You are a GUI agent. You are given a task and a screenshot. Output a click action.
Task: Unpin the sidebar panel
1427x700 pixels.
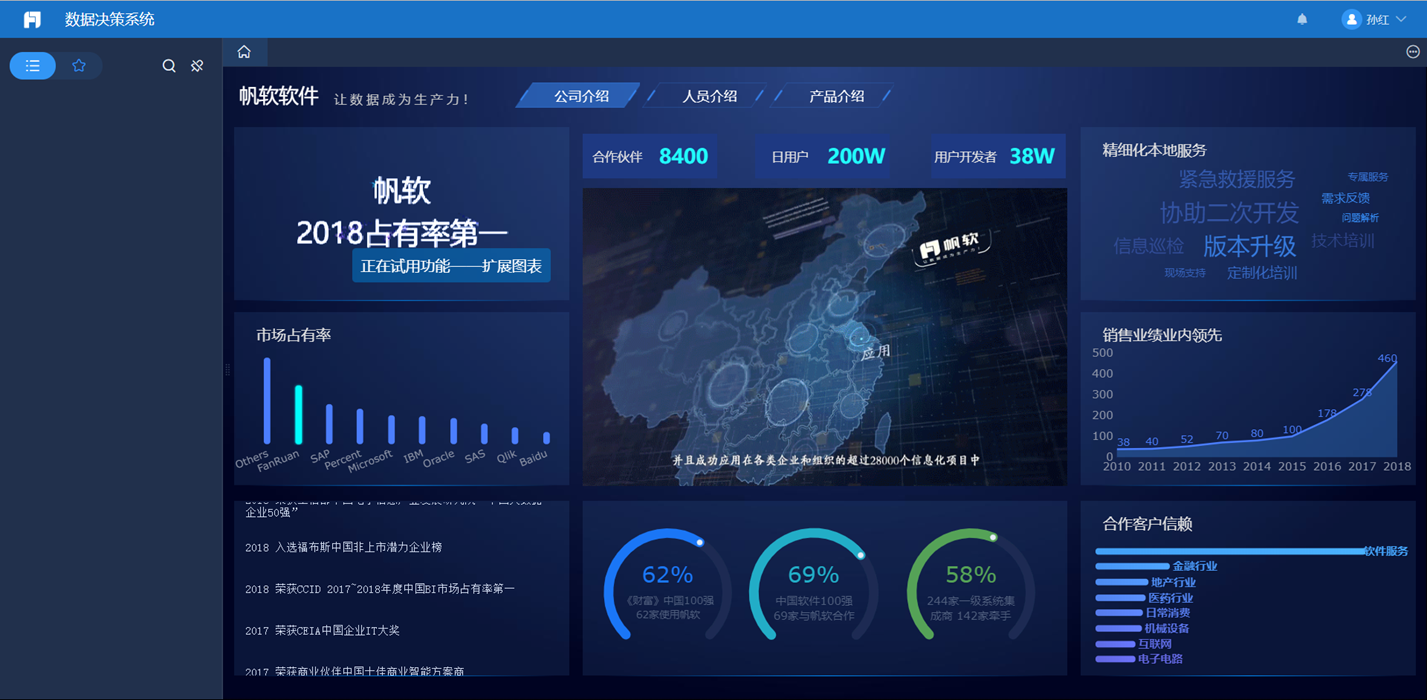(197, 65)
